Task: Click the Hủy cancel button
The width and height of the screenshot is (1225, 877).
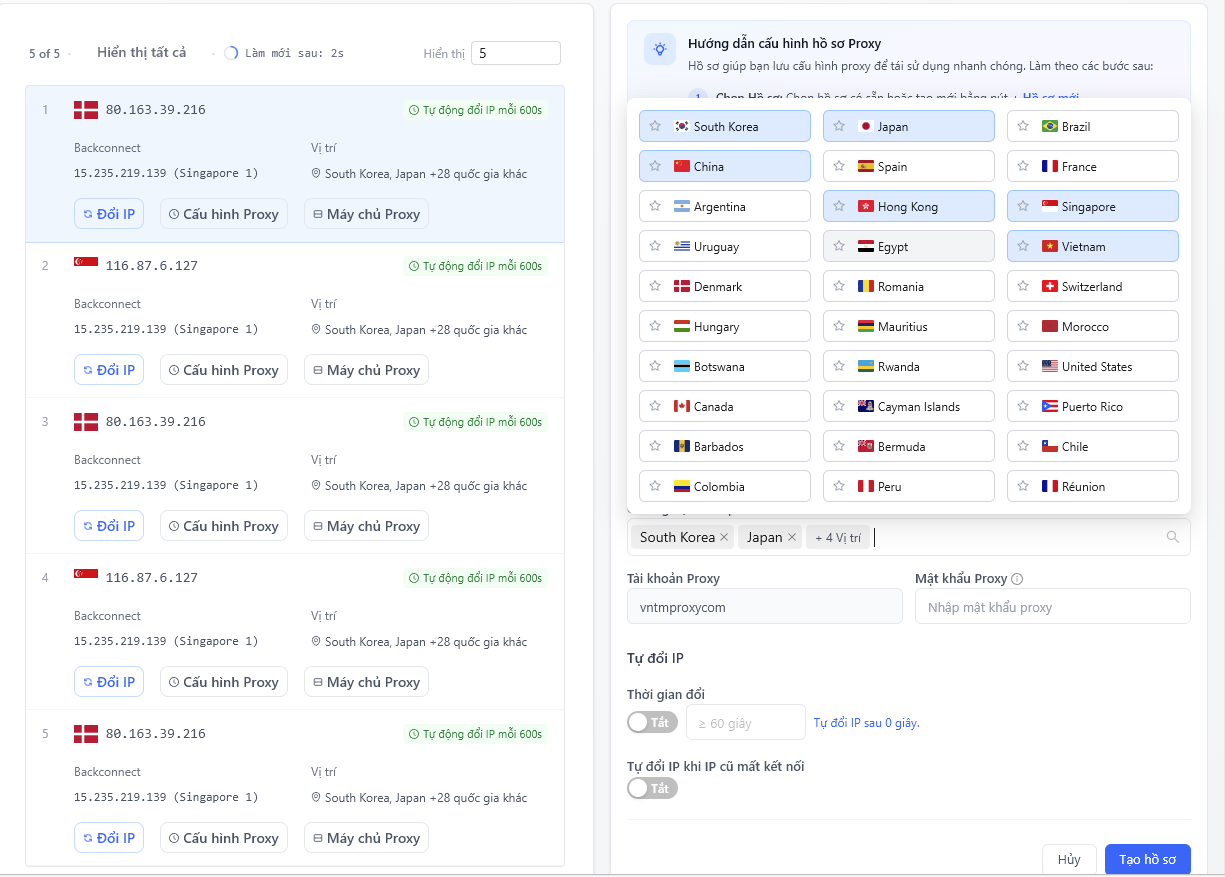Action: point(1068,860)
